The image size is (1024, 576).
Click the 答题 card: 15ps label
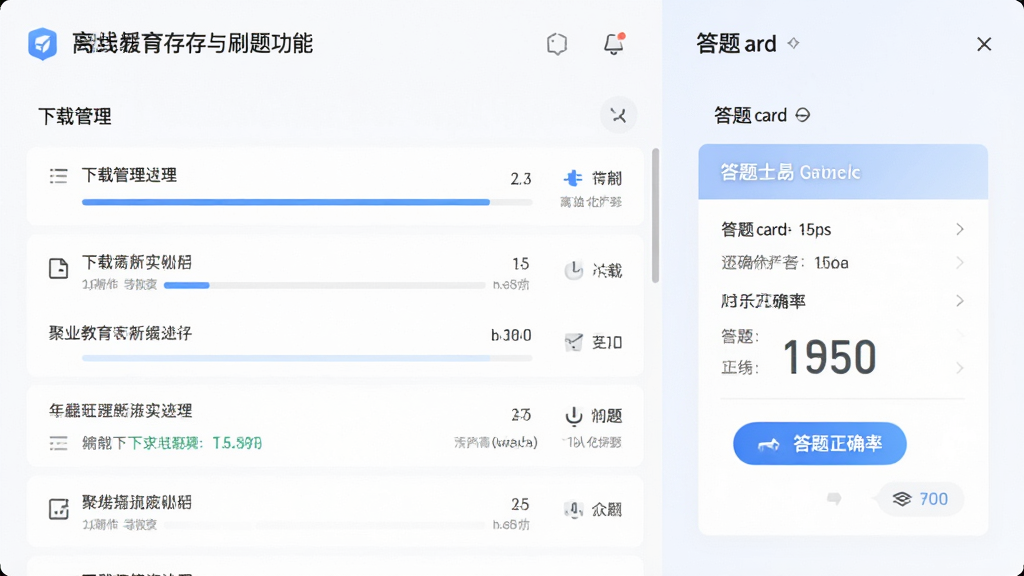coord(776,229)
